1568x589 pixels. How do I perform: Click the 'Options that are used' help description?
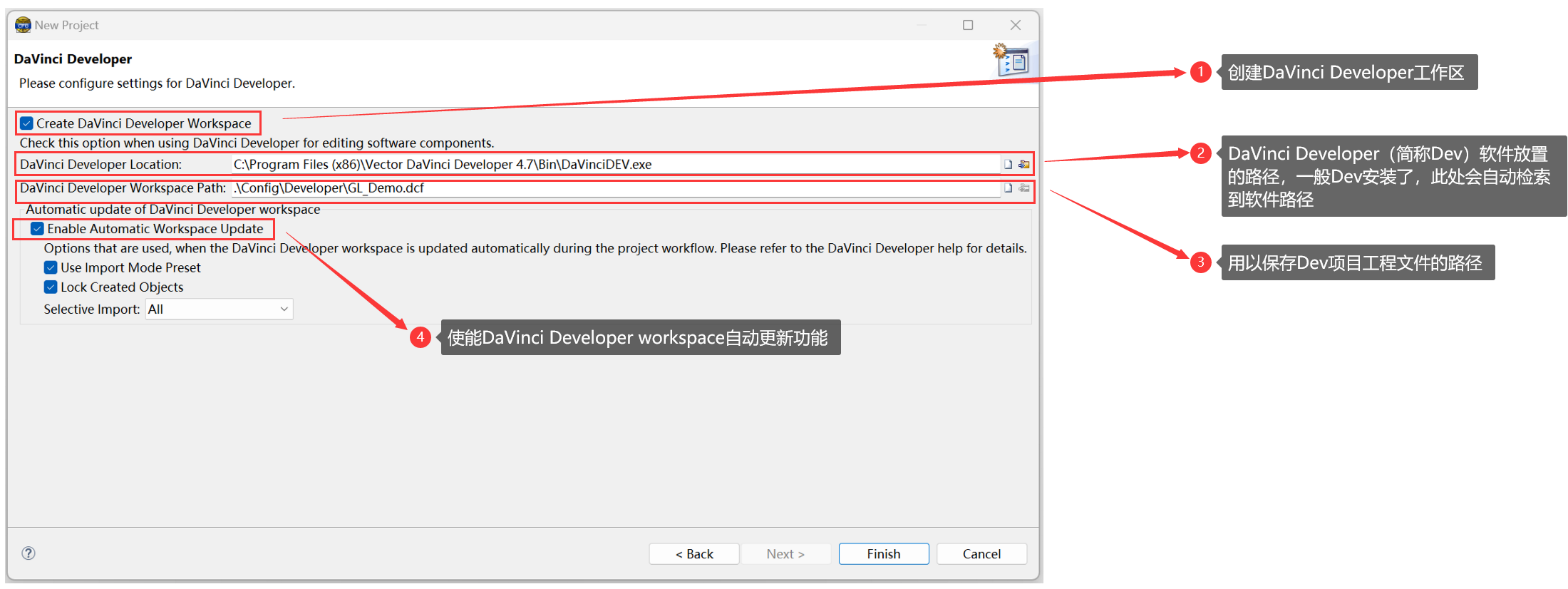click(535, 248)
